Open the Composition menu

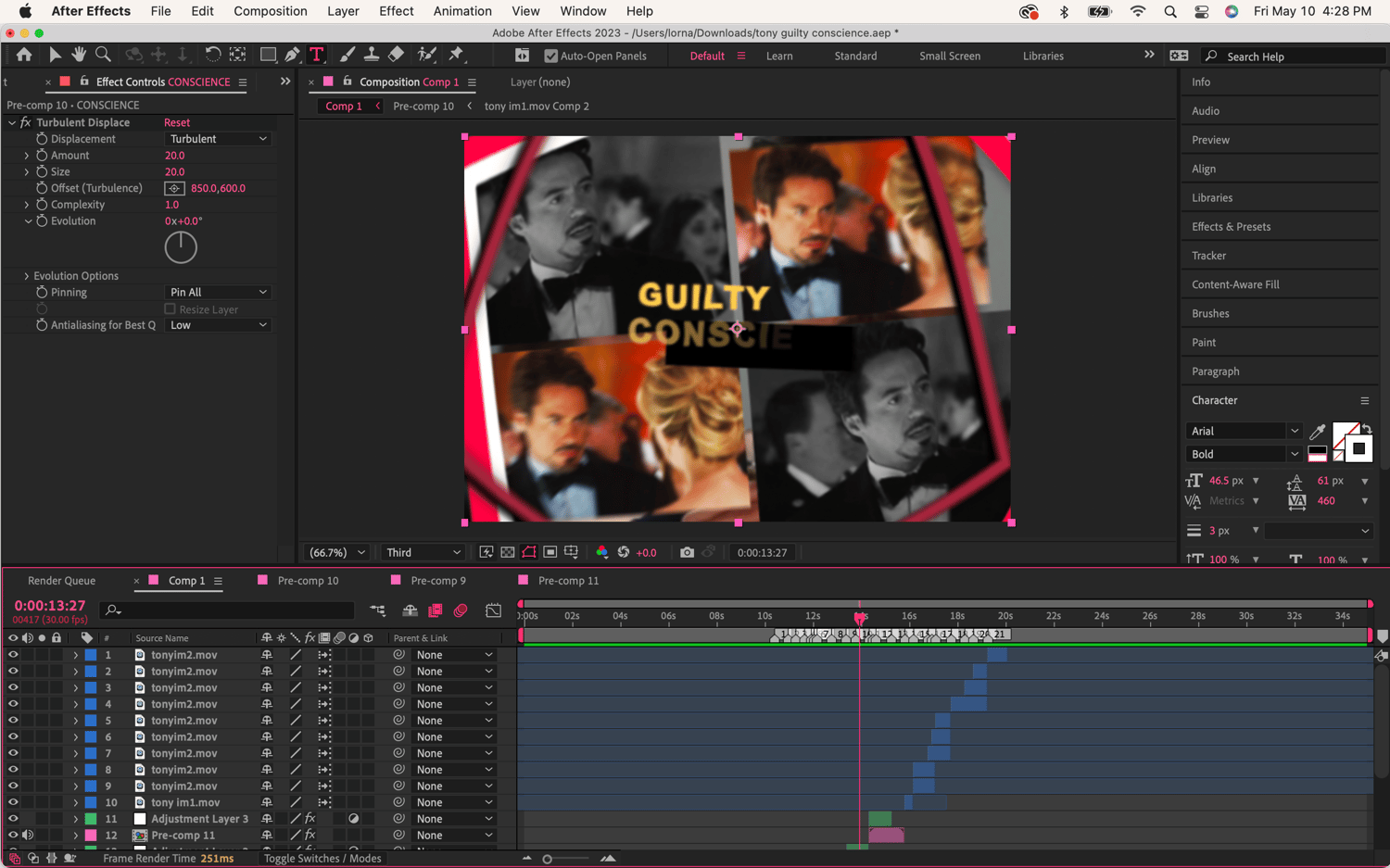click(271, 11)
